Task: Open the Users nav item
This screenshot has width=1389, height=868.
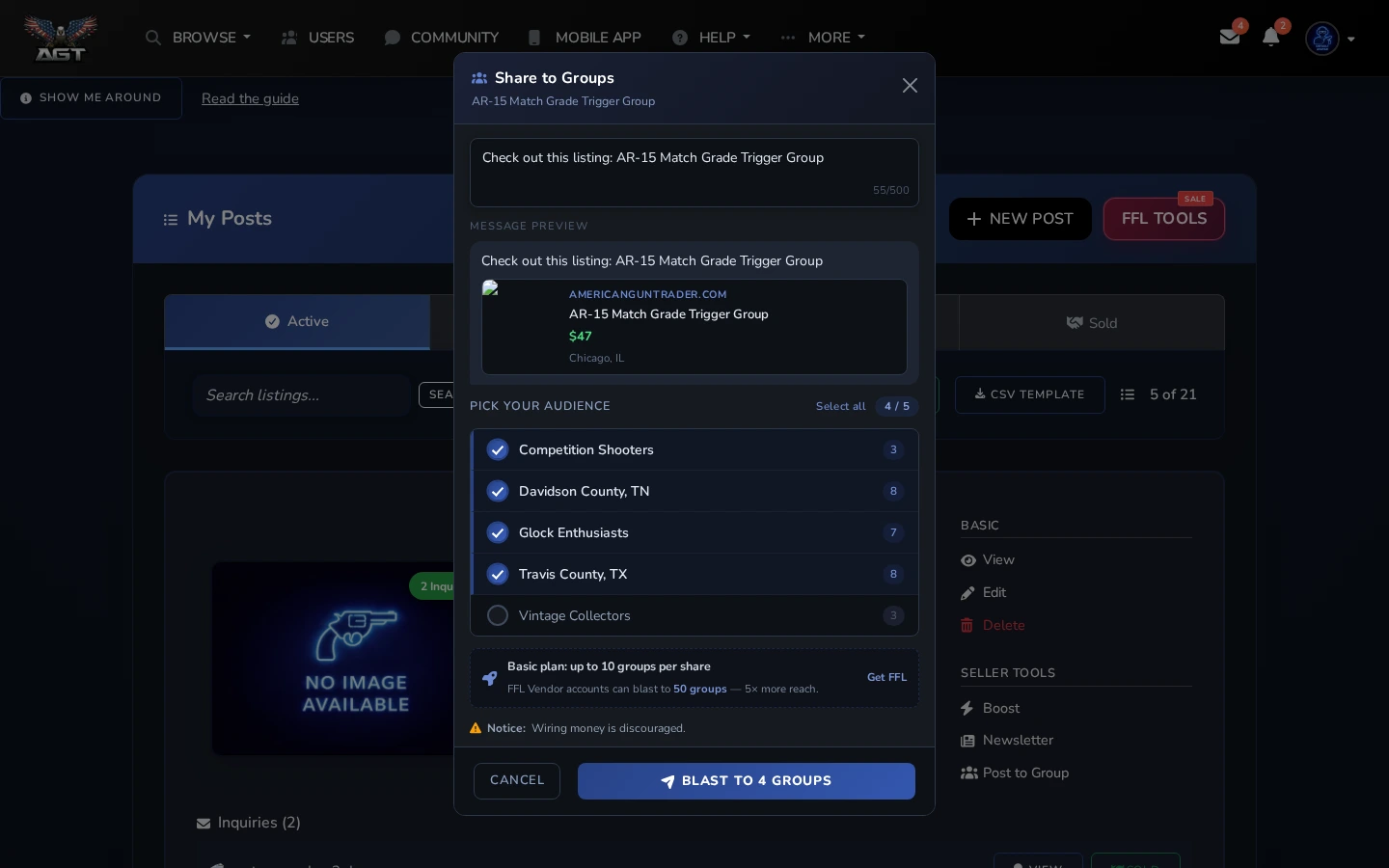Action: coord(317,38)
